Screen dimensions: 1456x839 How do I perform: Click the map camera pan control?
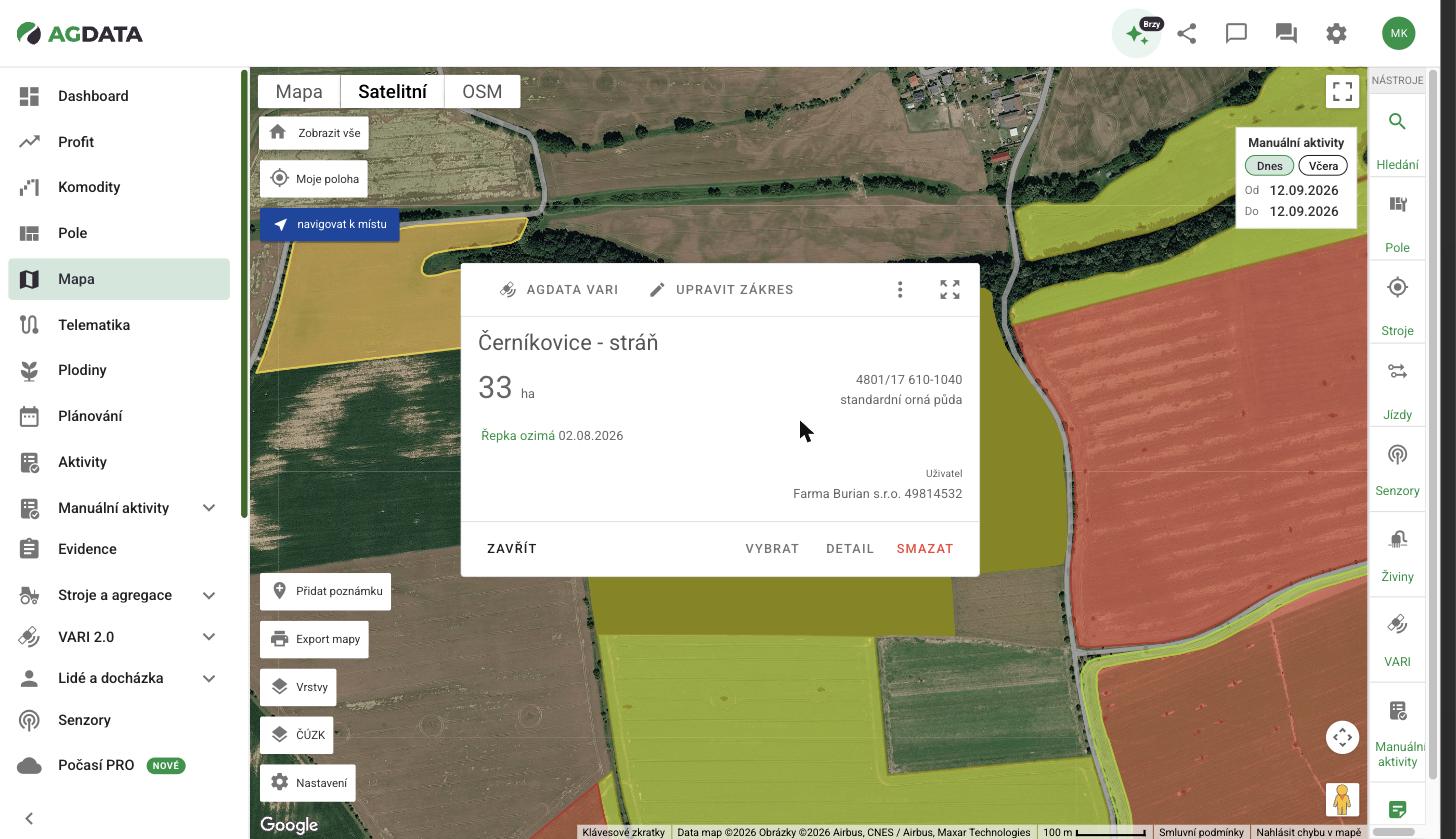[x=1342, y=737]
